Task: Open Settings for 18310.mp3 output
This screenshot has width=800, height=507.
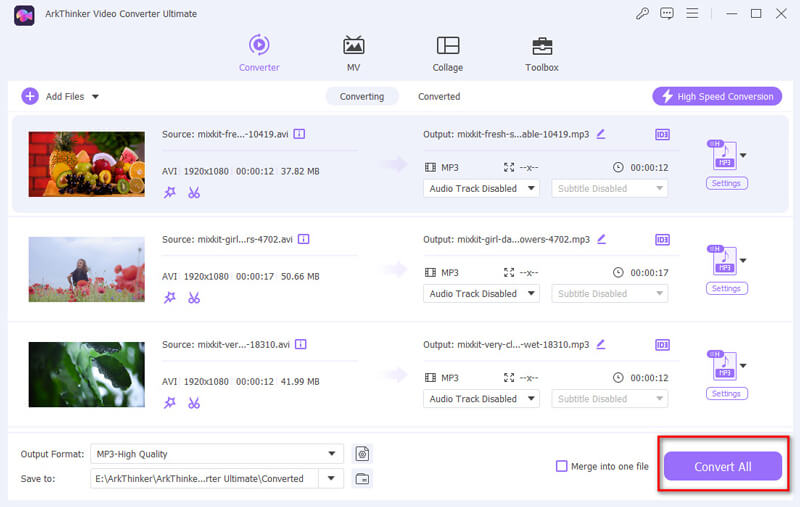Action: tap(727, 393)
